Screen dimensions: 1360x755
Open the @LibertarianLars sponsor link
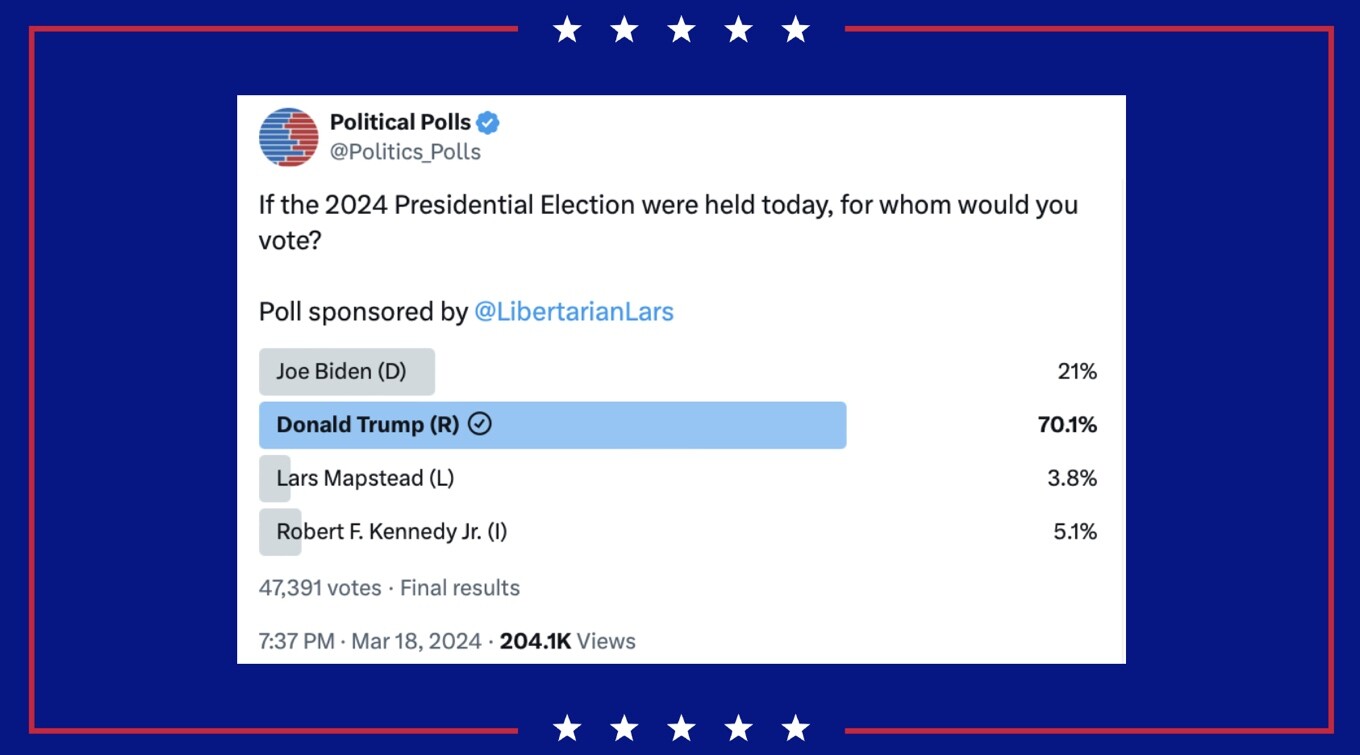(574, 312)
